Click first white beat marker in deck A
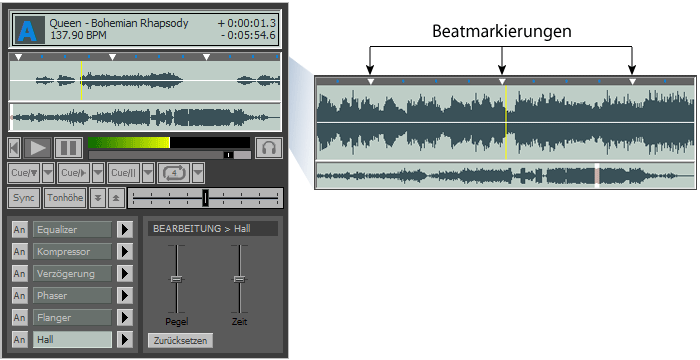 coord(18,57)
